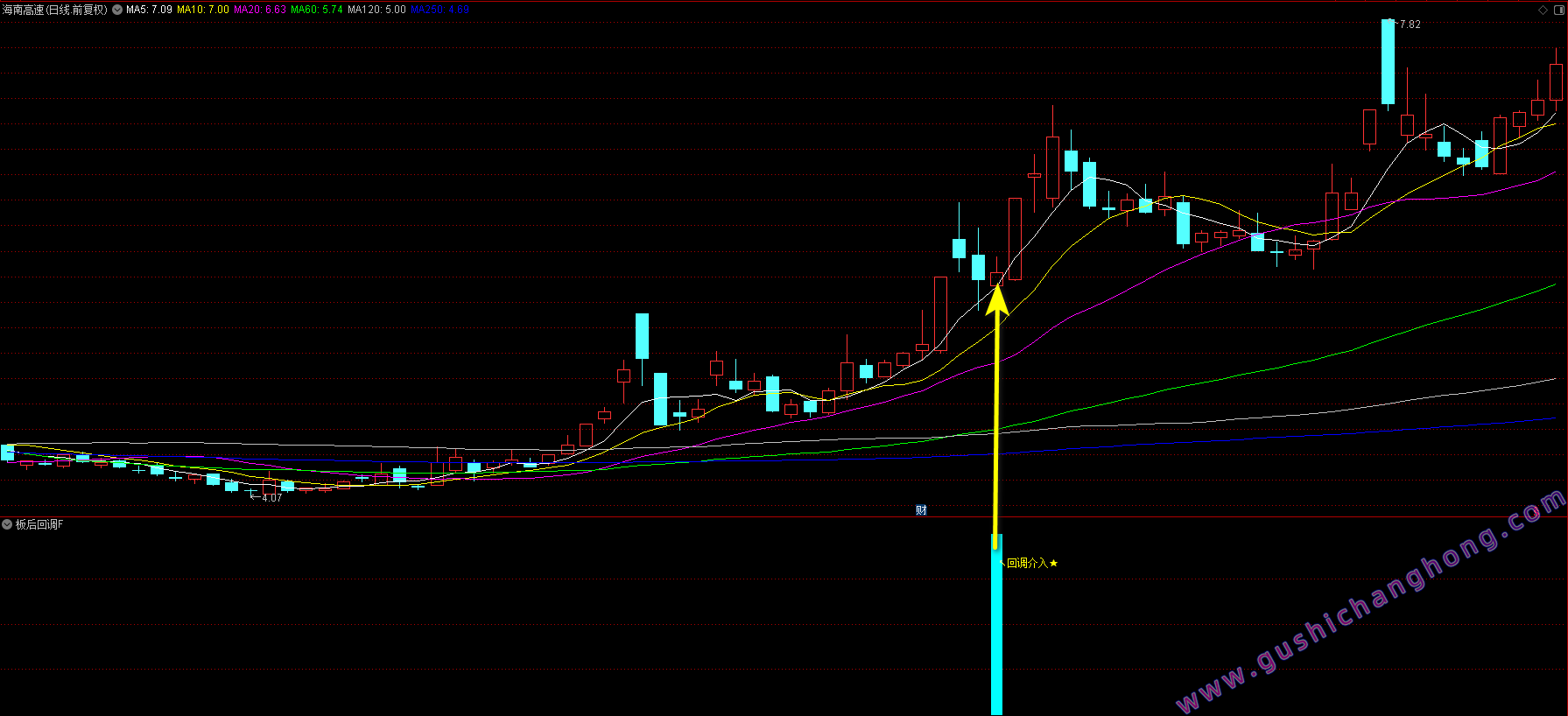The height and width of the screenshot is (716, 1568).
Task: Select the 板后回调F indicator name
Action: tap(39, 524)
